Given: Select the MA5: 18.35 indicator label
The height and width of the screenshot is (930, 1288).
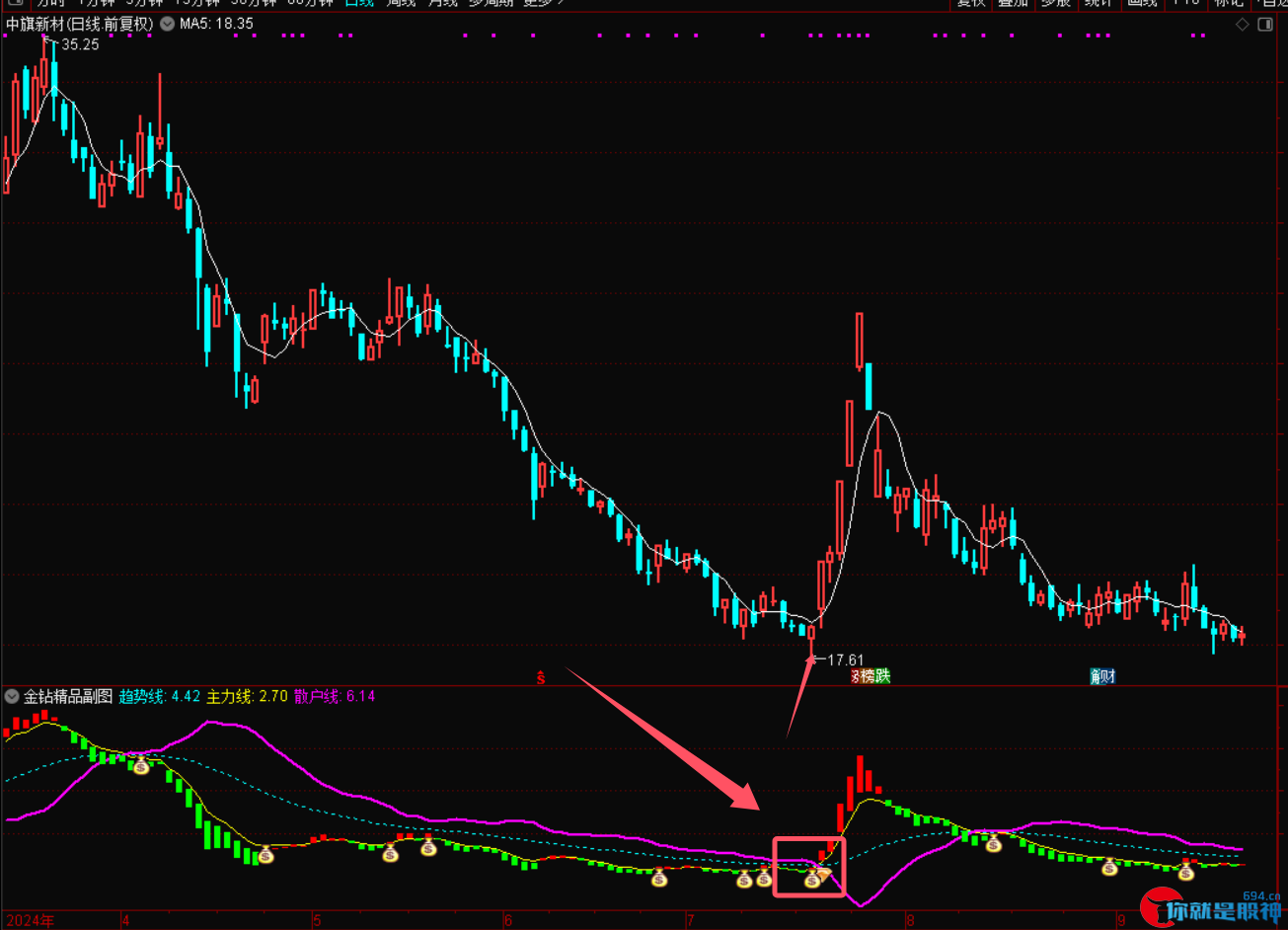Looking at the screenshot, I should (215, 24).
